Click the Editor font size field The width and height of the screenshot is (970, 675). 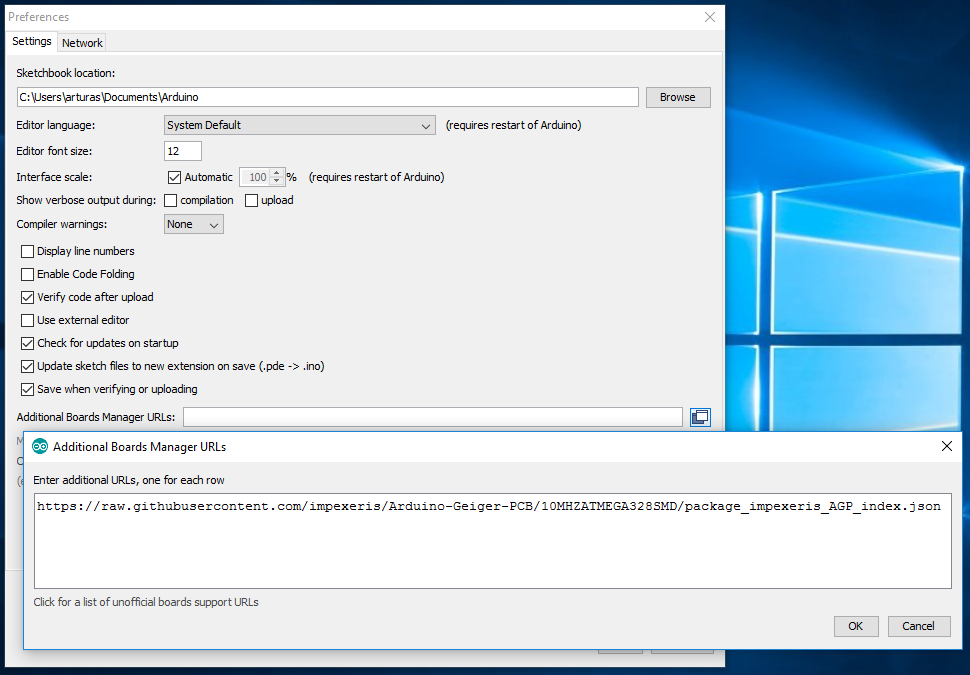pyautogui.click(x=182, y=151)
